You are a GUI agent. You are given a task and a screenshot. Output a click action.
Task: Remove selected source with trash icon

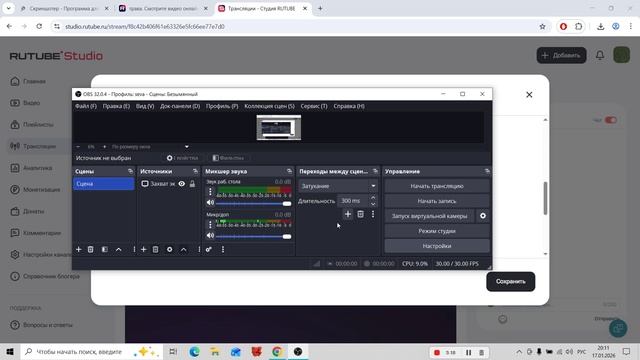(156, 249)
